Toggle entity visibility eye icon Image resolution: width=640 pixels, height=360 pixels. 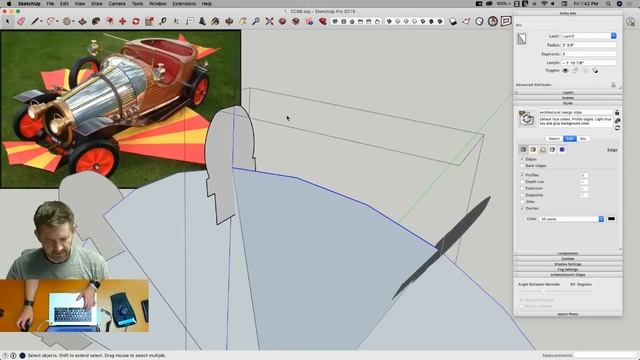point(565,71)
